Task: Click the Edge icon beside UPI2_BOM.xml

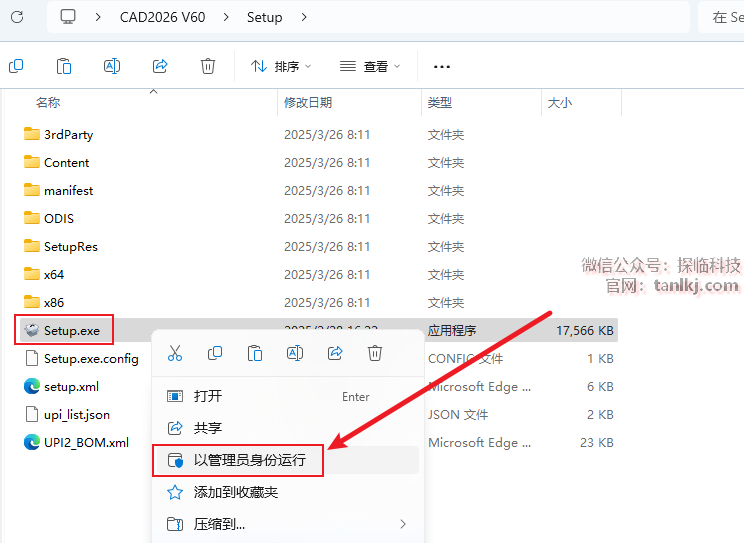Action: 32,442
